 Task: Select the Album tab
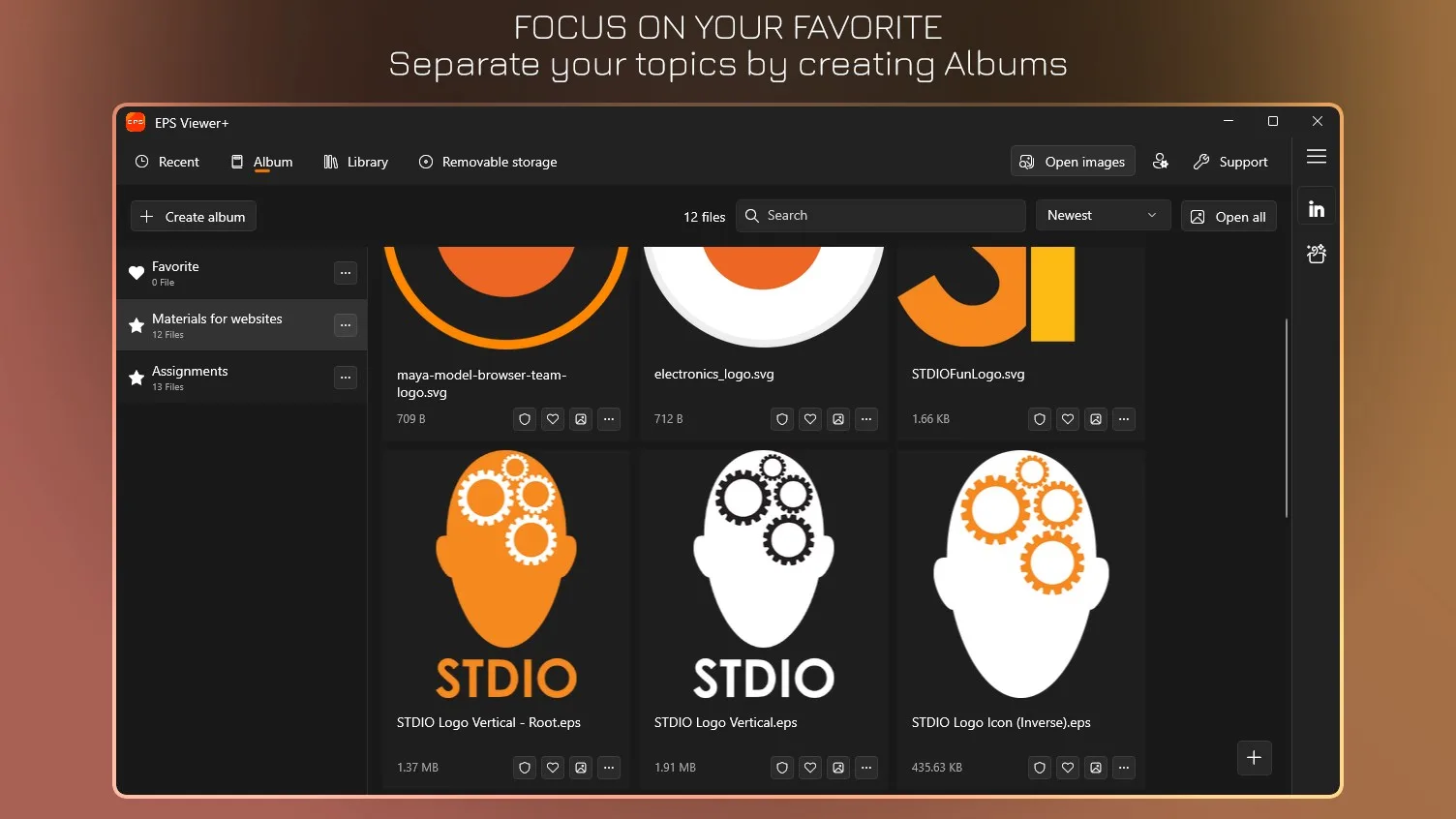pos(261,162)
